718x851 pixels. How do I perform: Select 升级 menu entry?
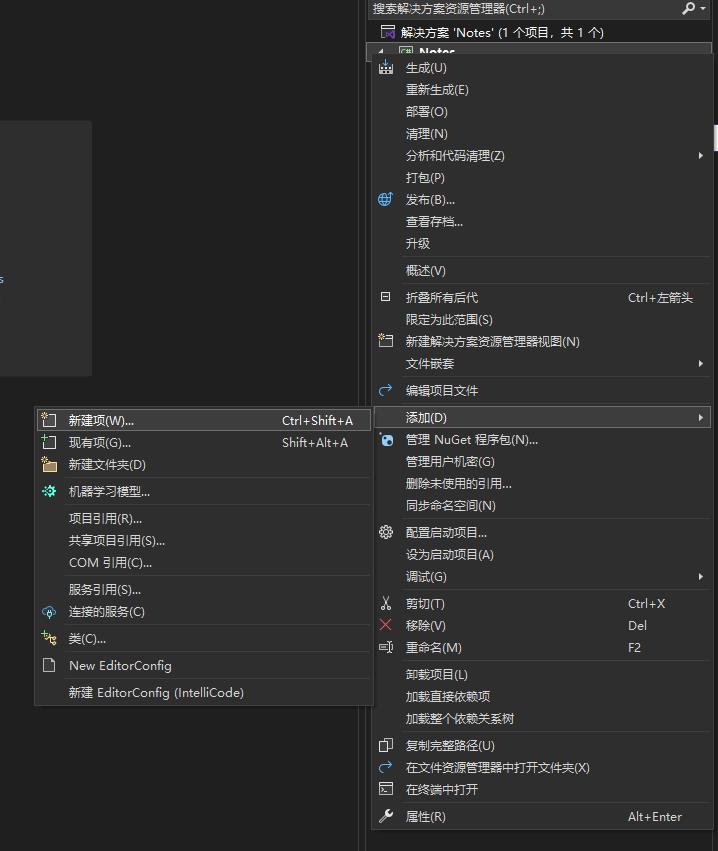(x=542, y=243)
